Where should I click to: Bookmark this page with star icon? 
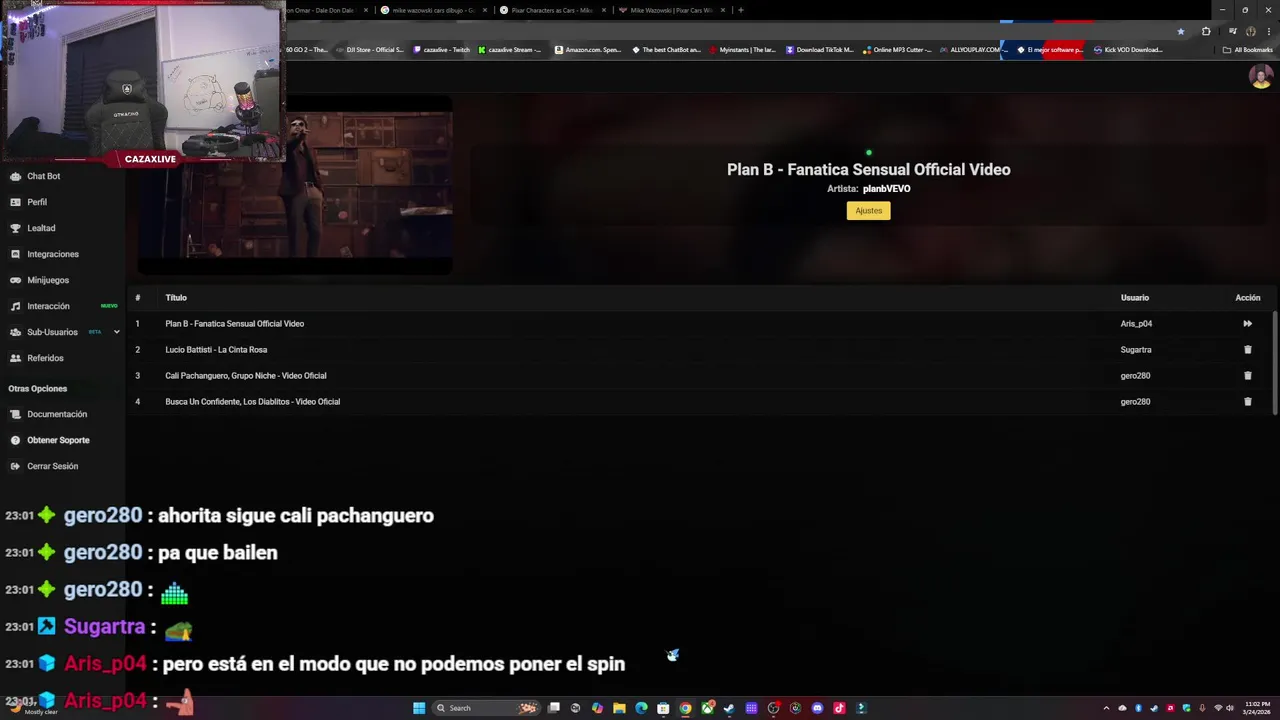[x=1180, y=31]
